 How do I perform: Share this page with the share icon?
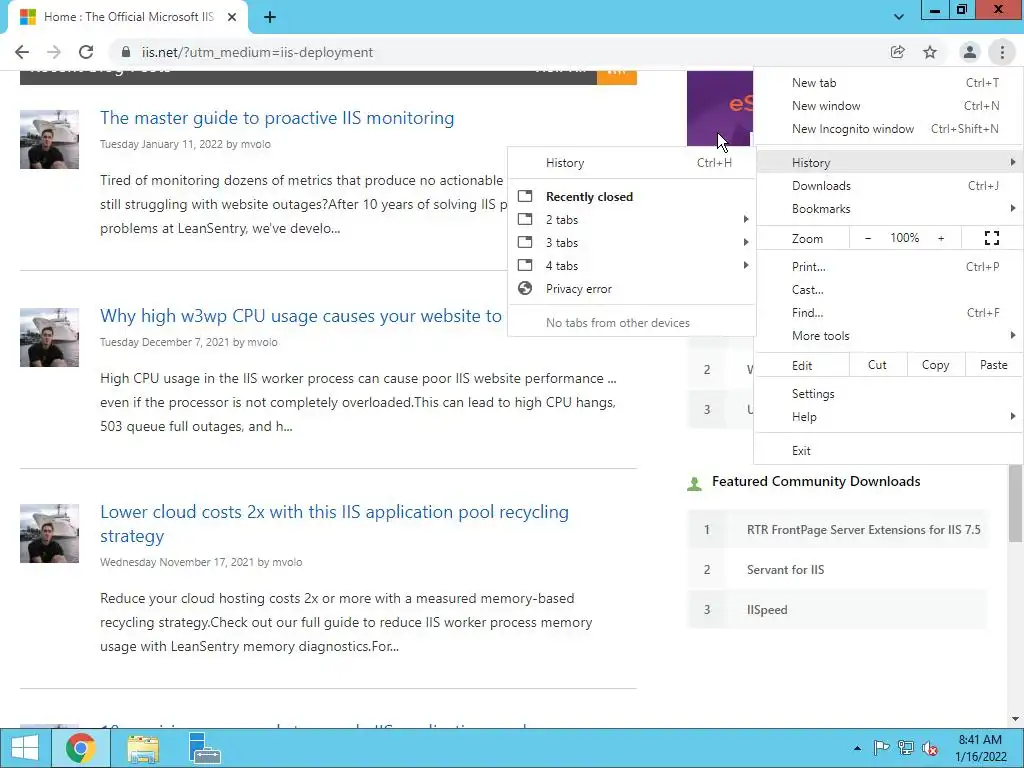point(898,52)
